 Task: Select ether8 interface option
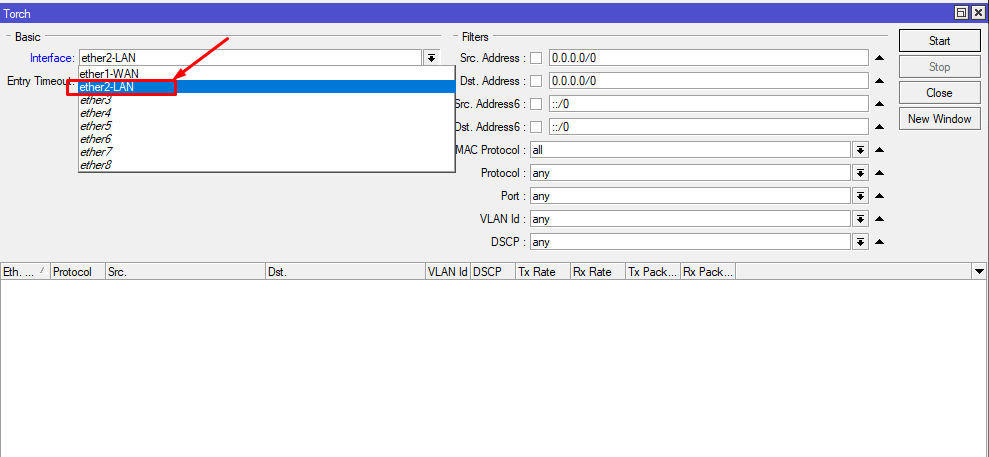click(x=96, y=165)
